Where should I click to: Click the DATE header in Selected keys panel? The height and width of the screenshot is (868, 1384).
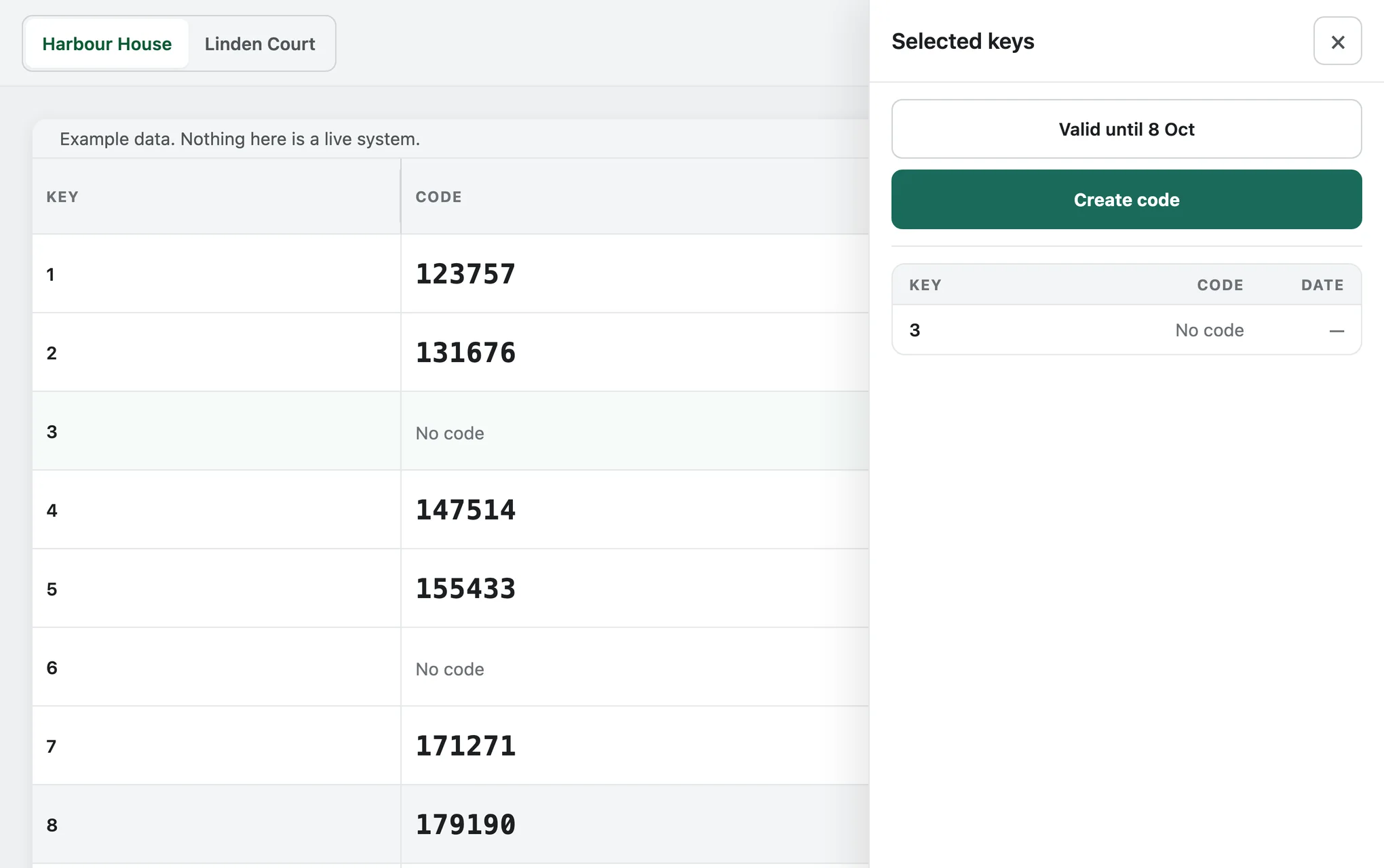pos(1322,285)
